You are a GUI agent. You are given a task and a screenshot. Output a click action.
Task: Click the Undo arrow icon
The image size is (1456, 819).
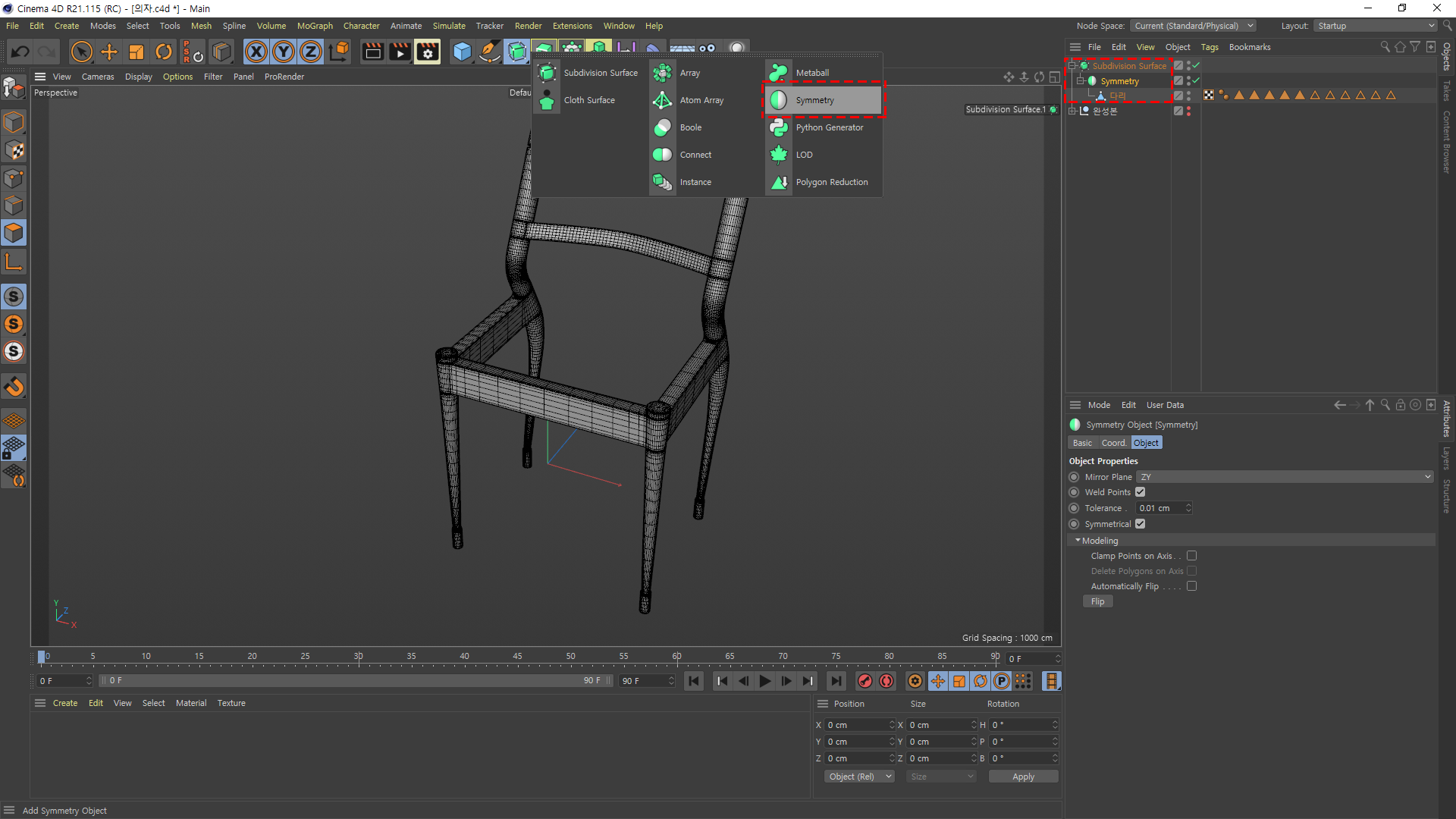20,52
